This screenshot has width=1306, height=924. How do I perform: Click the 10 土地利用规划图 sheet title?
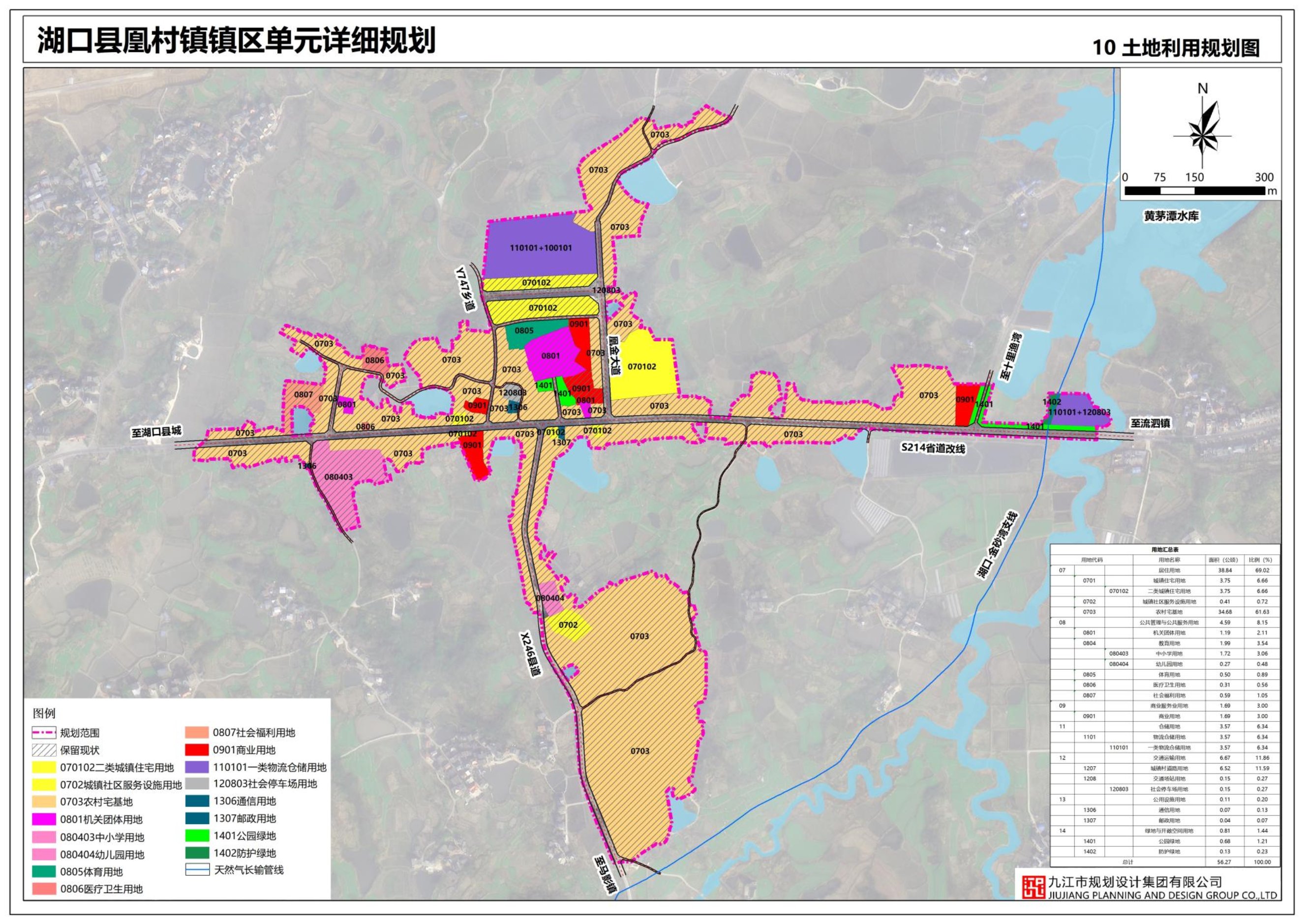[1175, 47]
